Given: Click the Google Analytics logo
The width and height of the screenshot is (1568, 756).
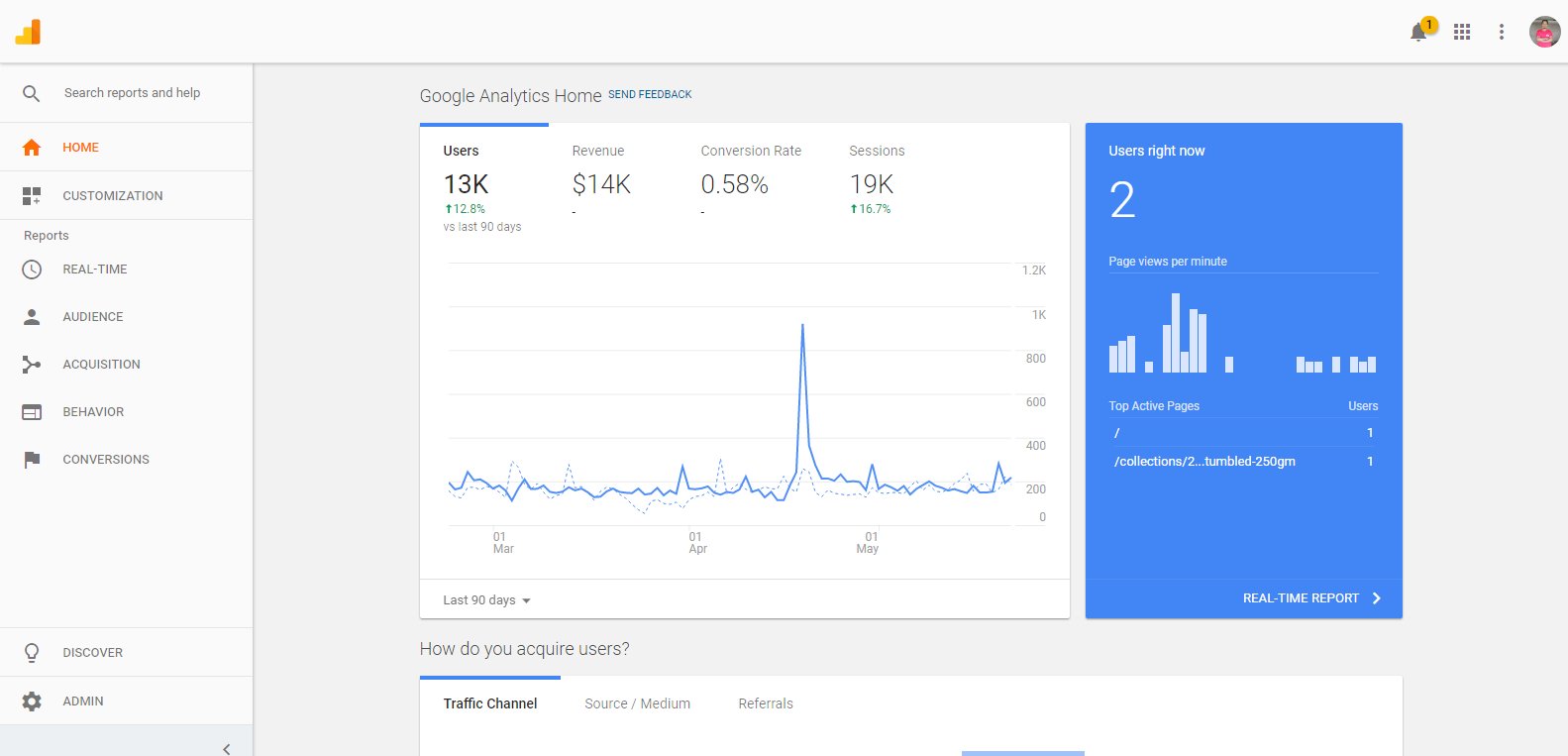Looking at the screenshot, I should [28, 32].
